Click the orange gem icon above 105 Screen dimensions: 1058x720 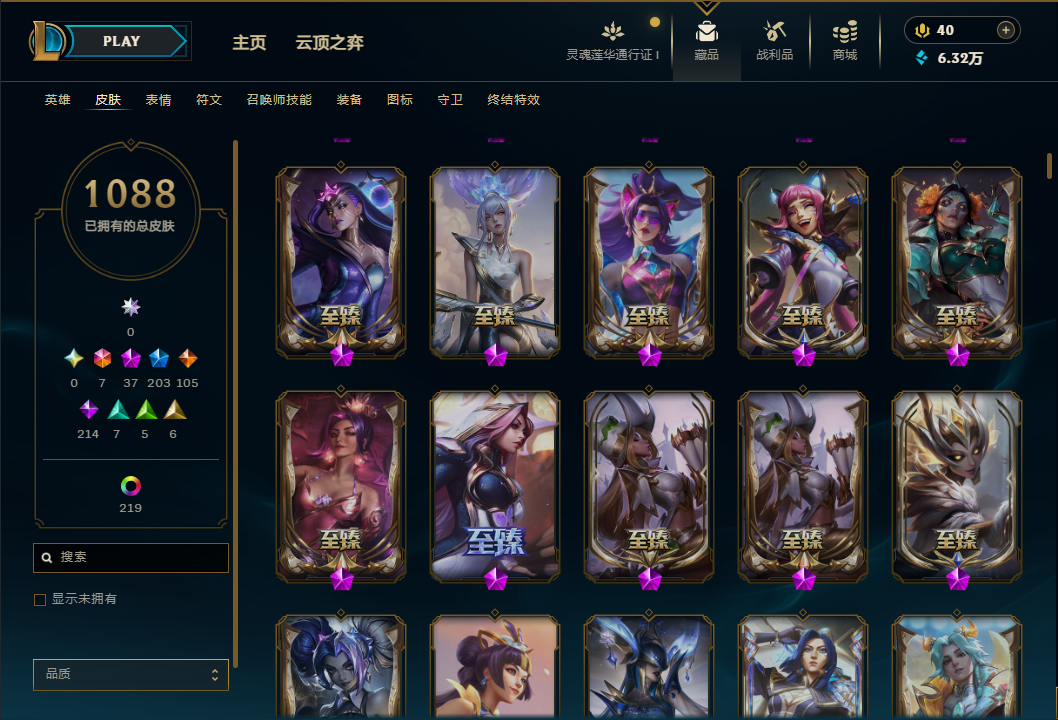click(188, 358)
